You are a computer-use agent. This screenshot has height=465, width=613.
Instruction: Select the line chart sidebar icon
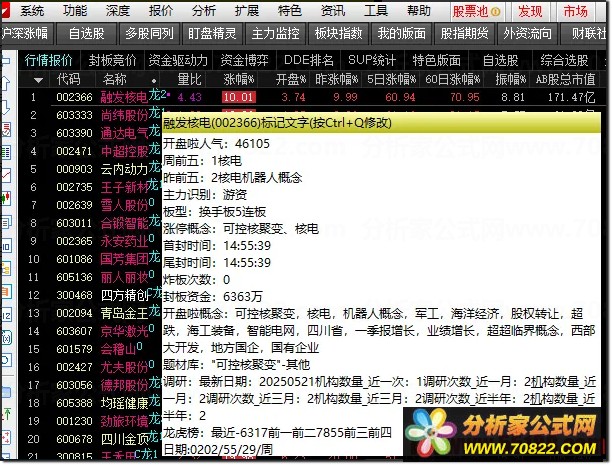tap(6, 175)
